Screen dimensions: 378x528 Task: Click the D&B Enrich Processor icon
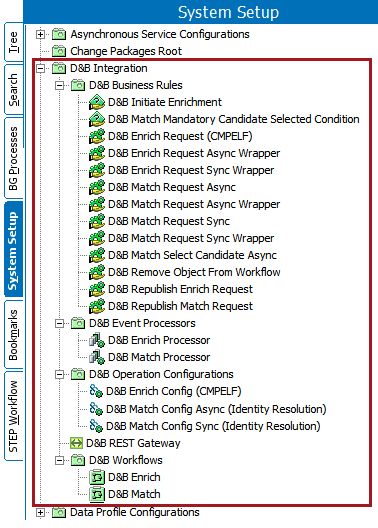pos(97,340)
